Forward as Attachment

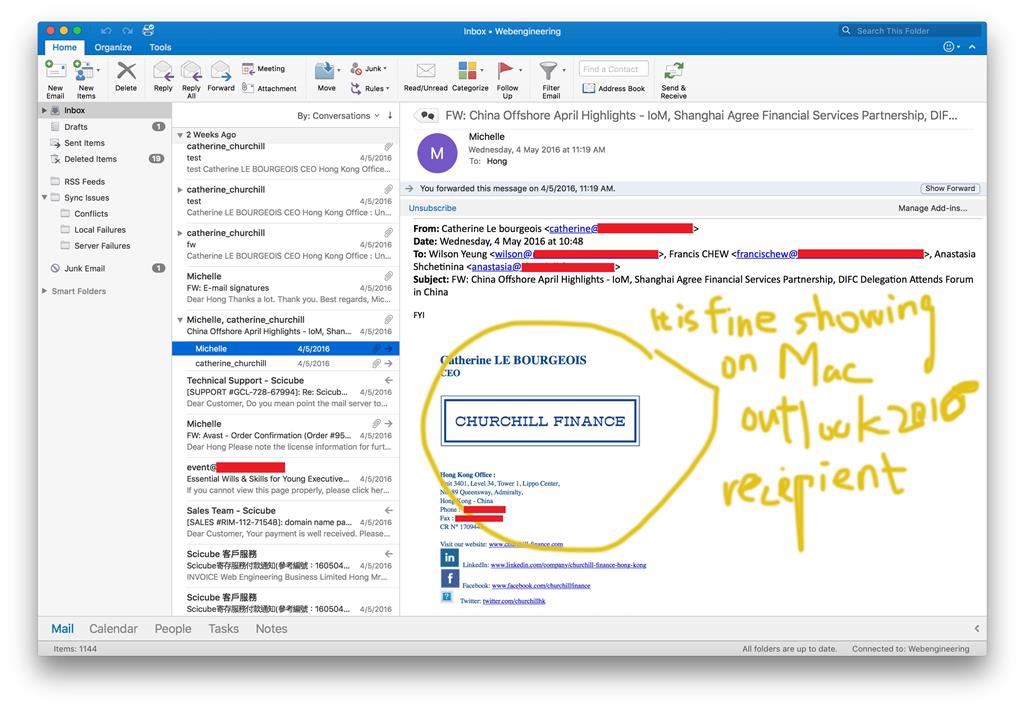click(269, 88)
